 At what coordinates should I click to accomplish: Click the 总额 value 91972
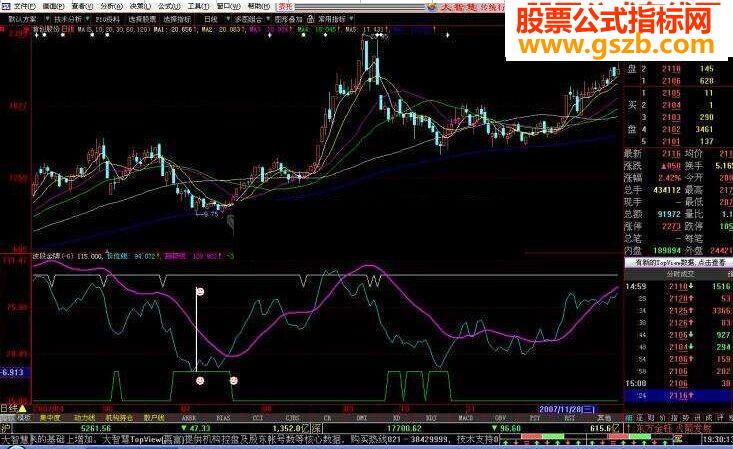(x=669, y=214)
